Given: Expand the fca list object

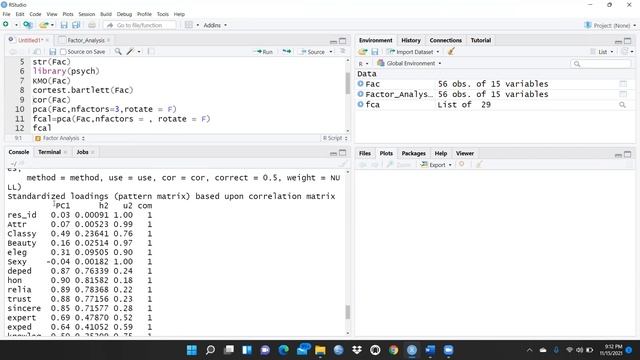Looking at the screenshot, I should [x=360, y=104].
